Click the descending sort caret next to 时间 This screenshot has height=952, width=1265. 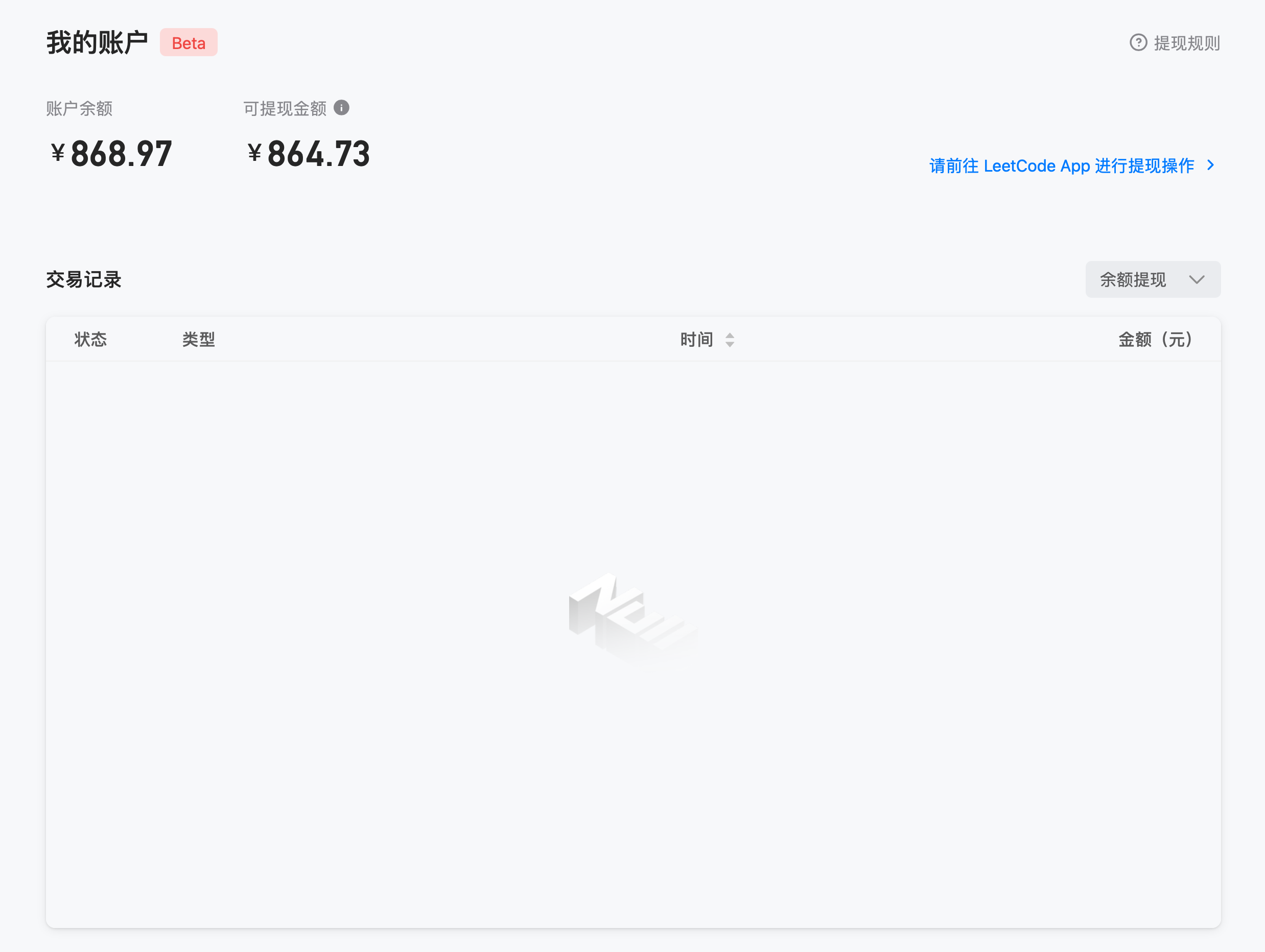pyautogui.click(x=730, y=344)
